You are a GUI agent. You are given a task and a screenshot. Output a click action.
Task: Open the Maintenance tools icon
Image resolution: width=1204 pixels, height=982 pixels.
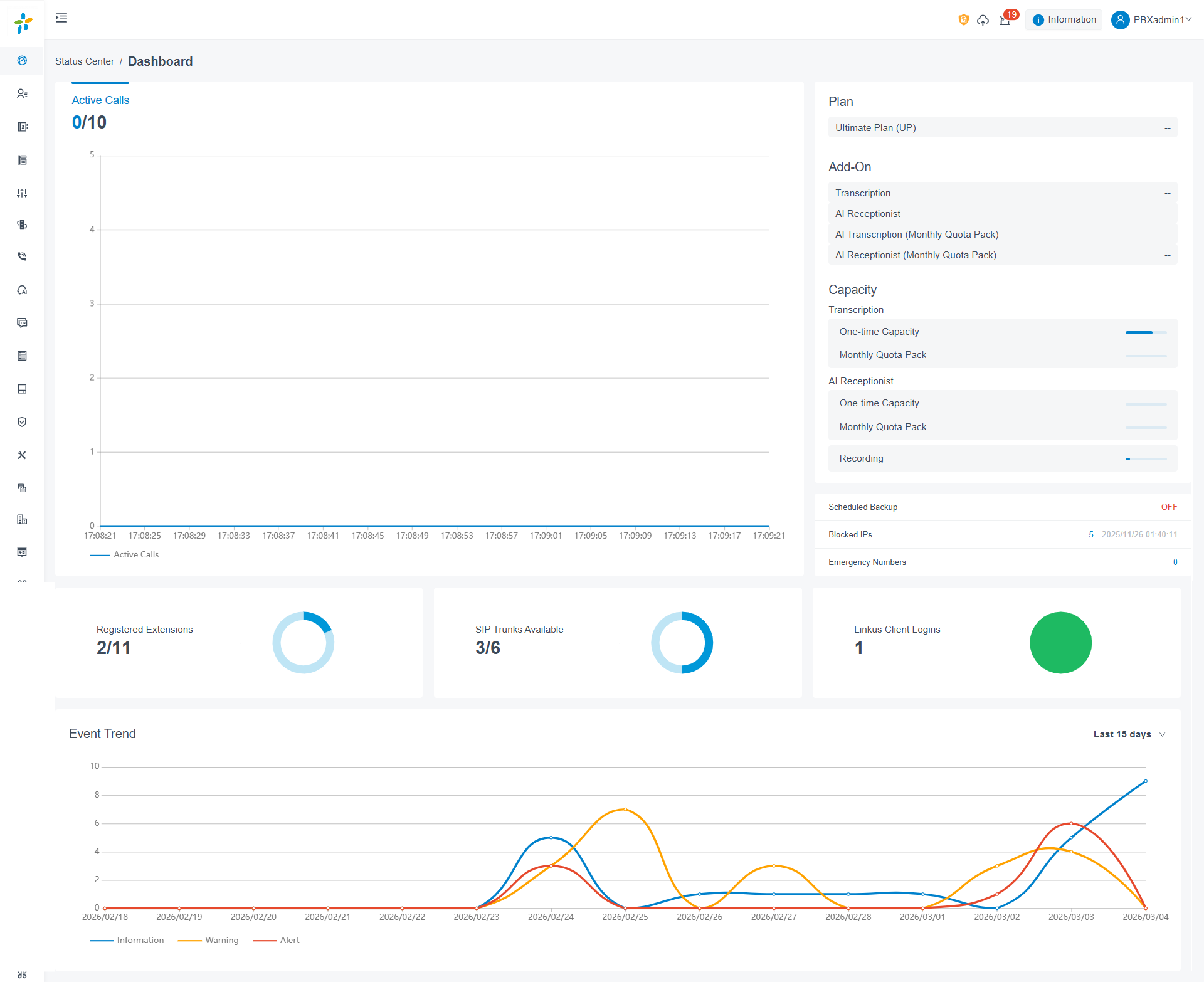tap(22, 455)
